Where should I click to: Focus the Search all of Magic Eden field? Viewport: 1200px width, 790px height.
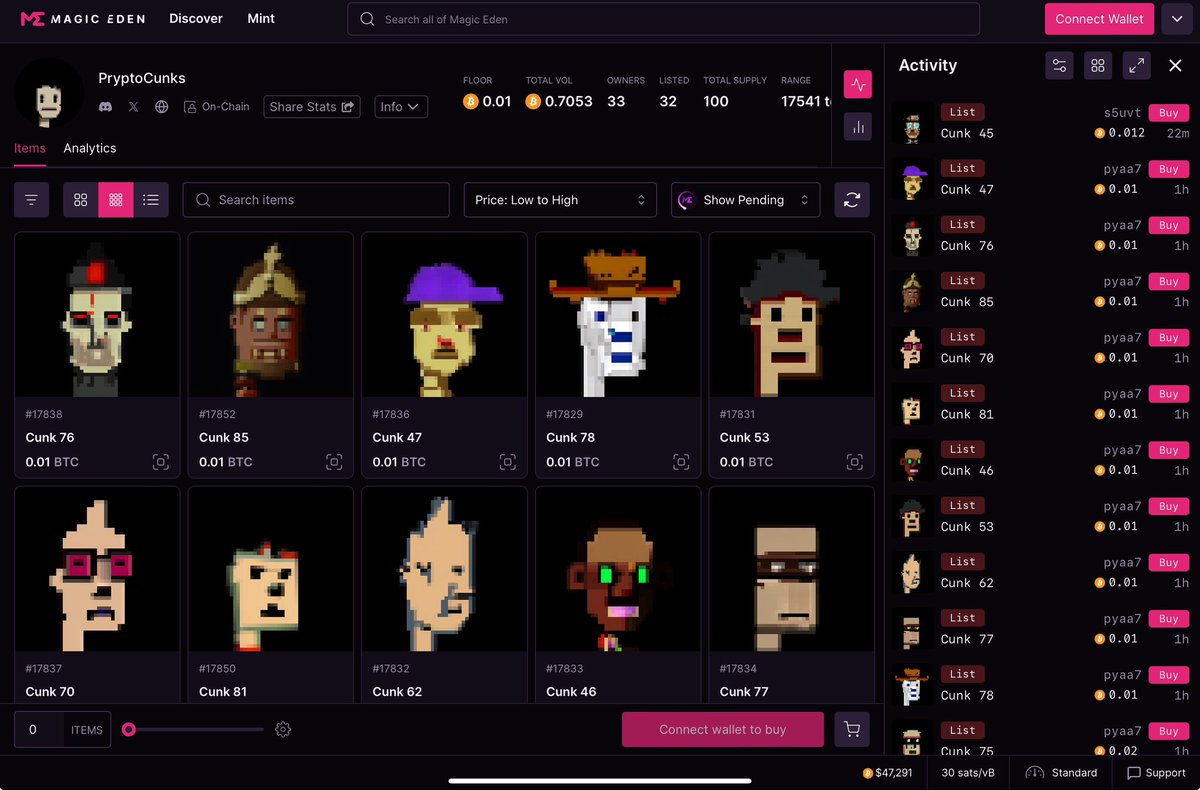(x=663, y=19)
